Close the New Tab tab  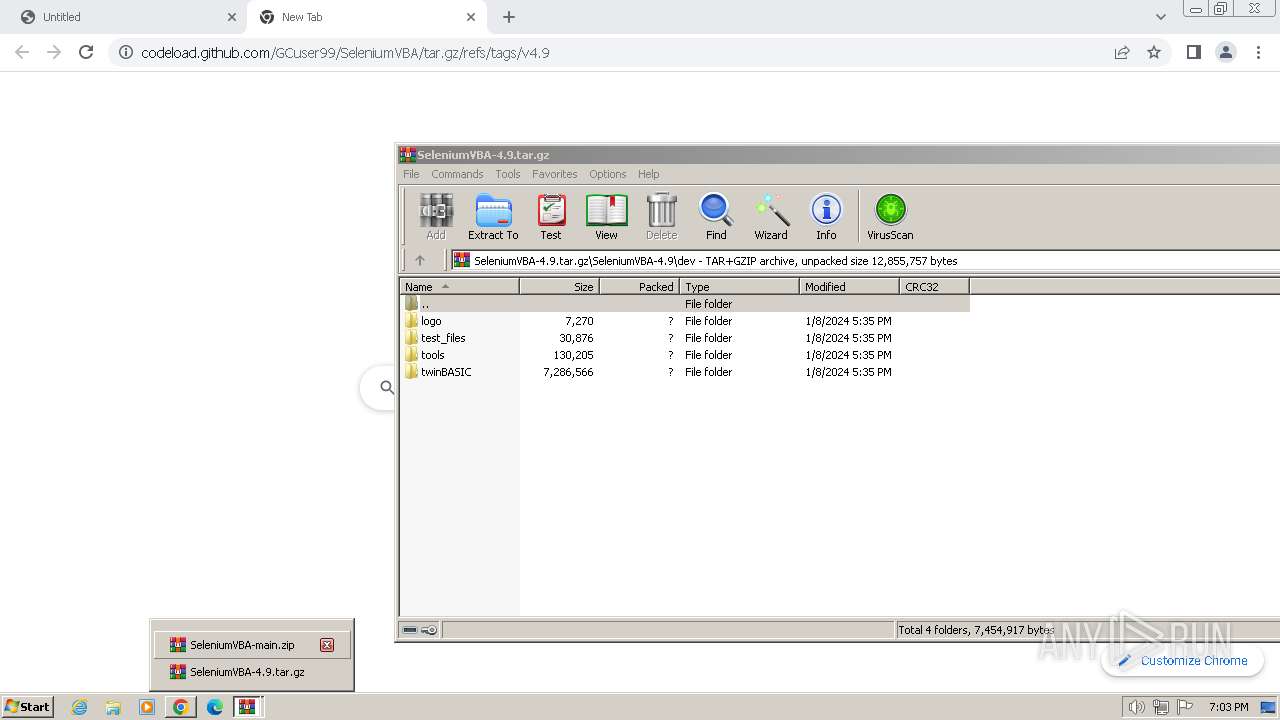coord(471,17)
